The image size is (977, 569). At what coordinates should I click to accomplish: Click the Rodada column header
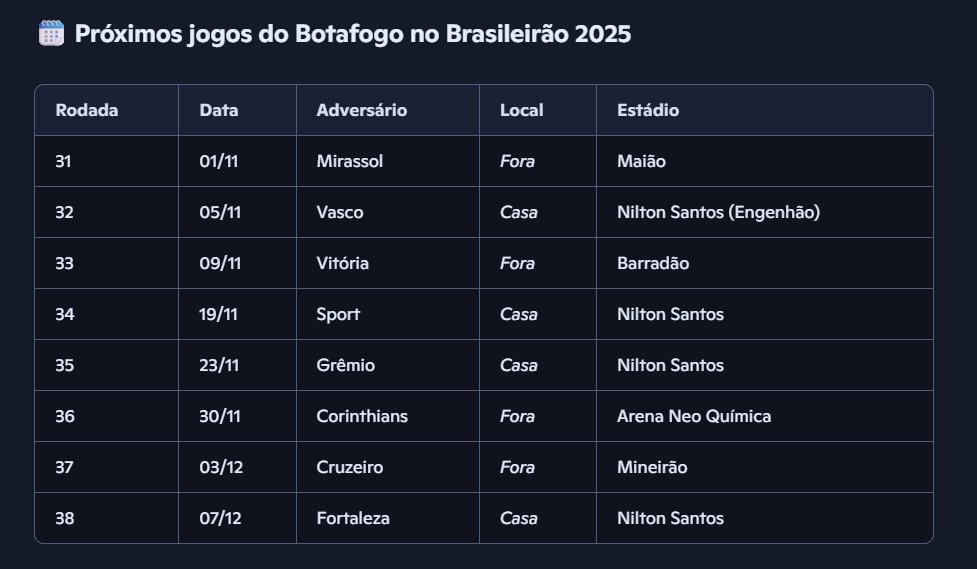87,110
